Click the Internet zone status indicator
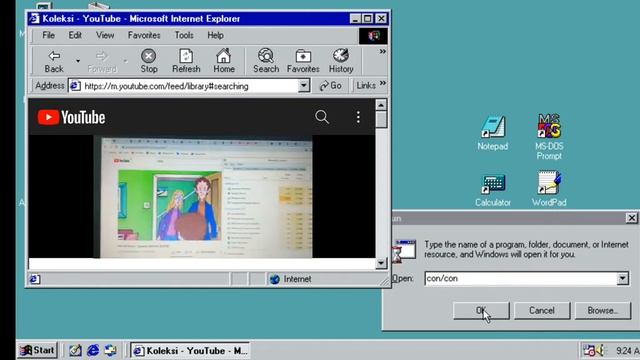The height and width of the screenshot is (360, 640). (291, 279)
